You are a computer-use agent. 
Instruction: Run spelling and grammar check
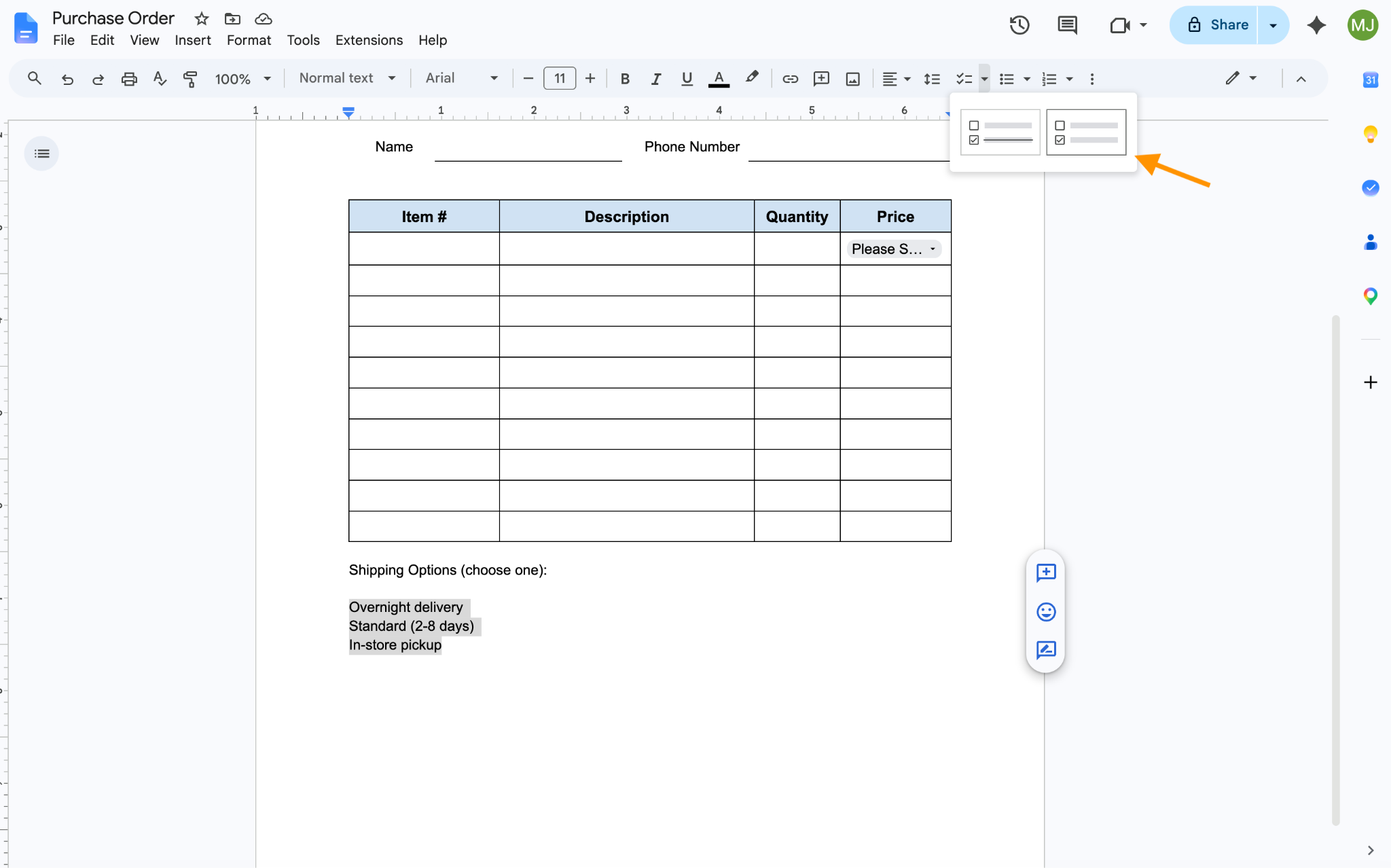[x=160, y=79]
